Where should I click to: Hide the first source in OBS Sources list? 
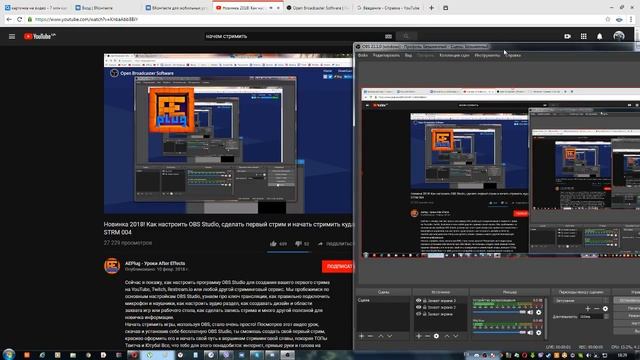click(x=418, y=300)
